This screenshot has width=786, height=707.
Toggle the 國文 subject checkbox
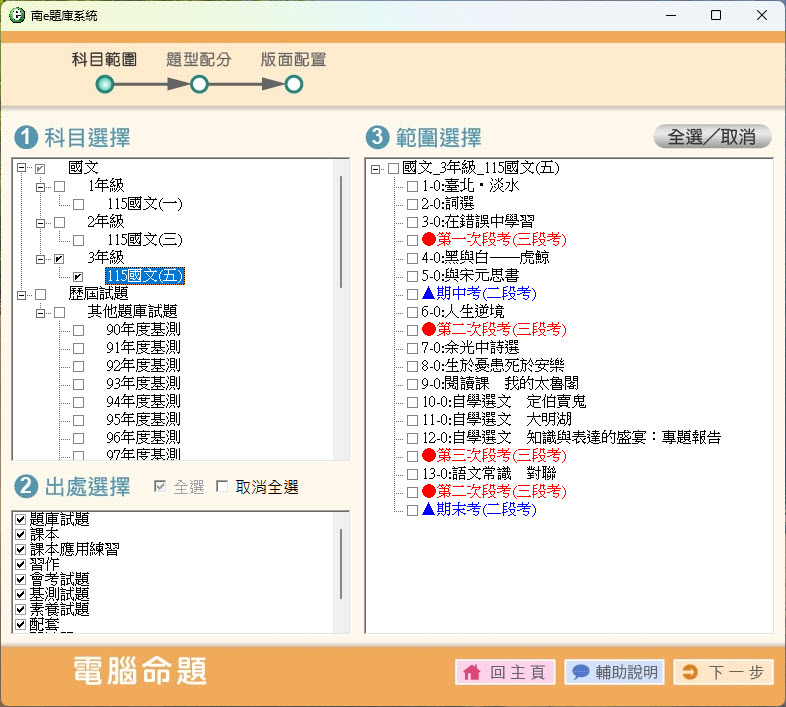pos(41,168)
